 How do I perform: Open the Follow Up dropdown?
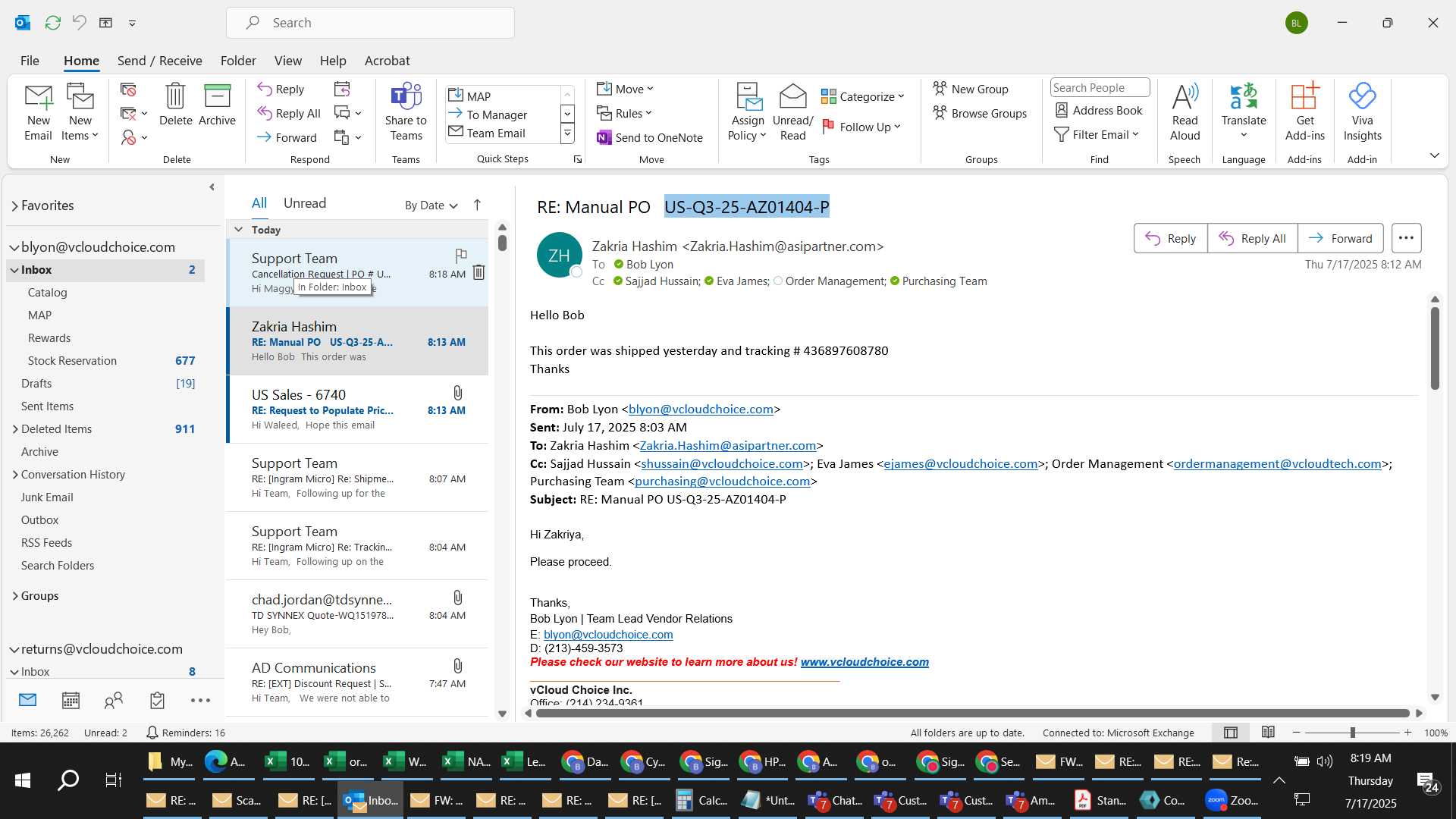pyautogui.click(x=861, y=127)
